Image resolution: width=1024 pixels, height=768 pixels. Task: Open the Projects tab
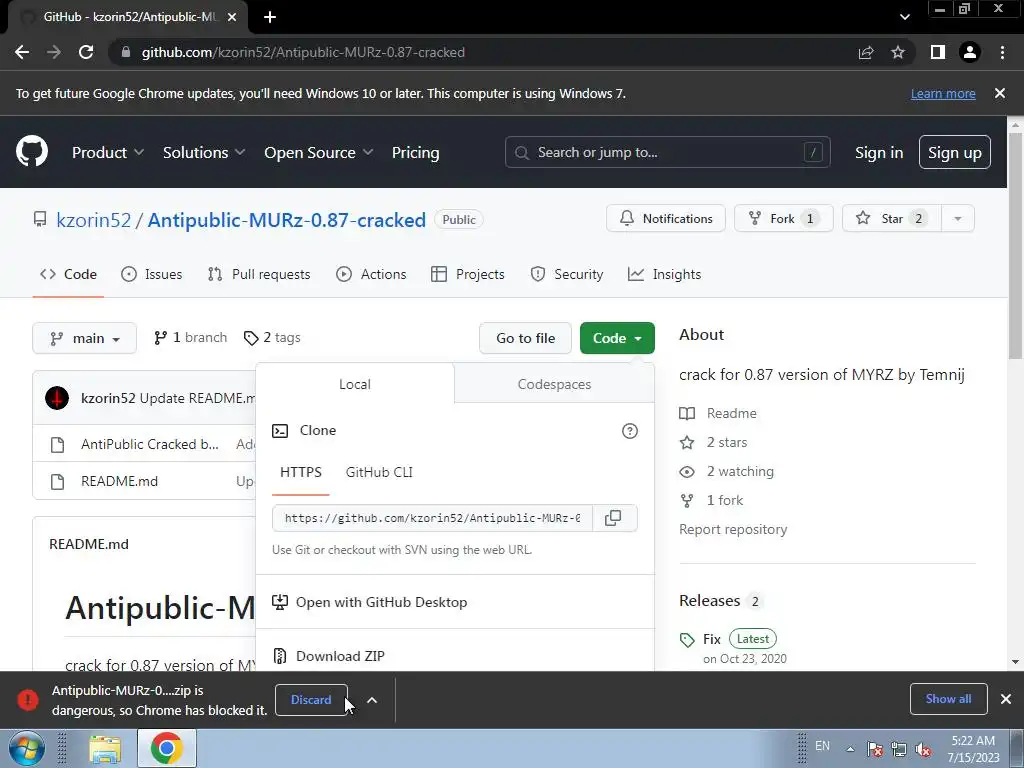pos(468,274)
